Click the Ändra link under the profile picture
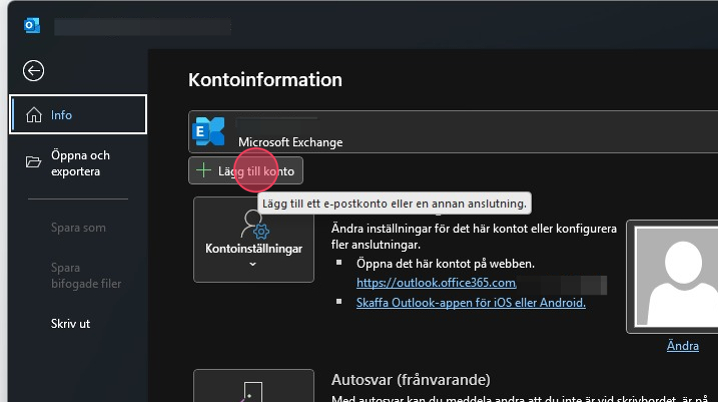Screen dimensions: 718x402 tap(682, 346)
